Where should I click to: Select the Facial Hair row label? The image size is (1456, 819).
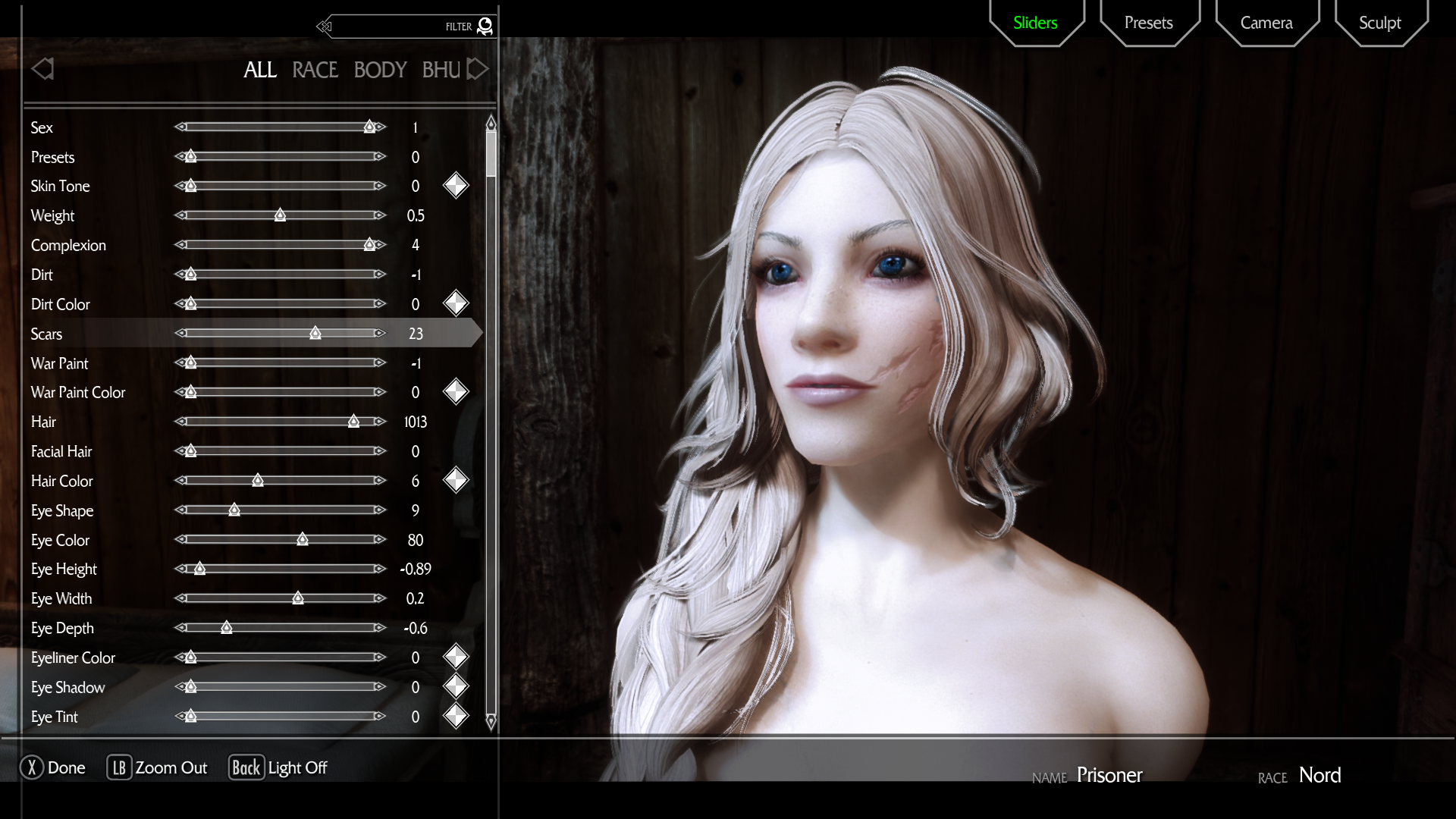pyautogui.click(x=61, y=451)
